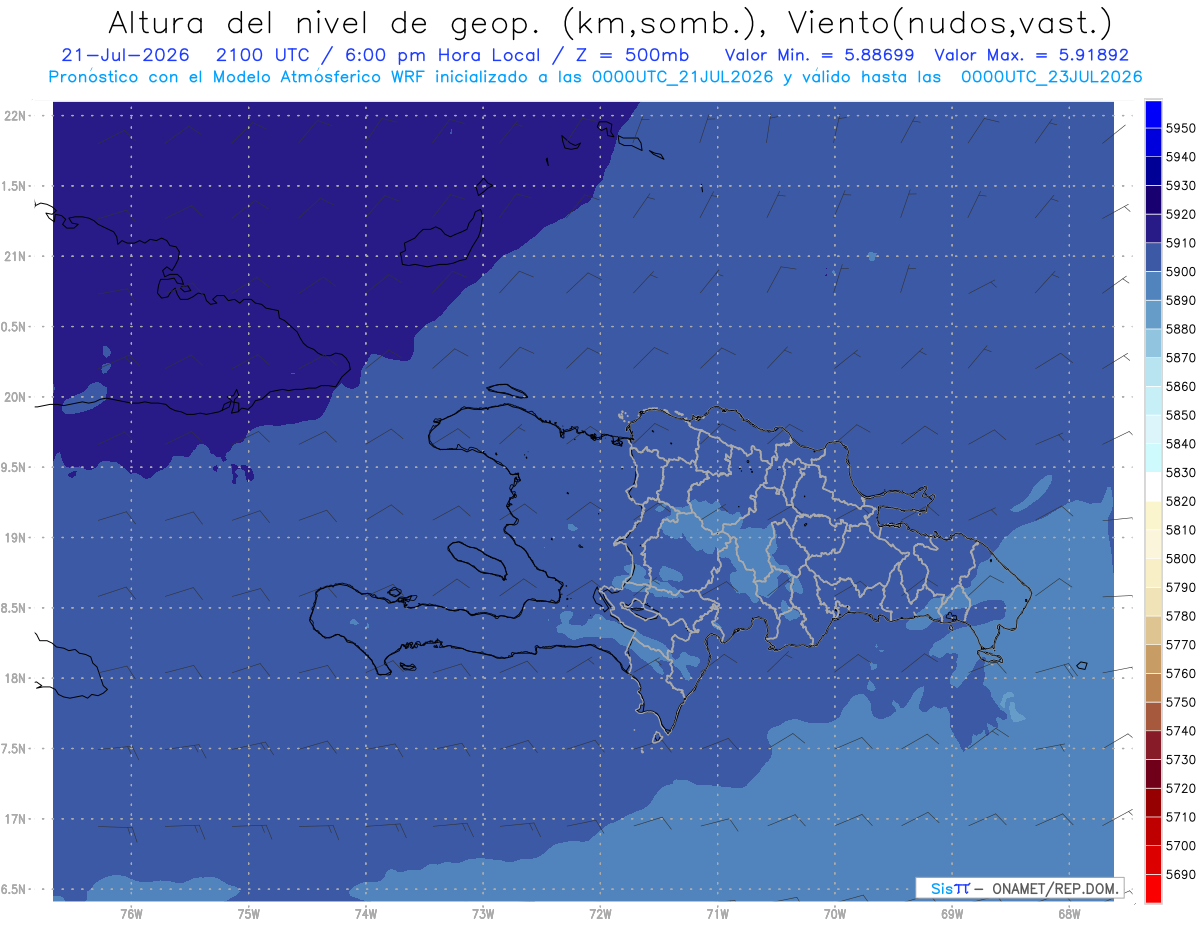Select the "73W" longitude label

coord(482,913)
